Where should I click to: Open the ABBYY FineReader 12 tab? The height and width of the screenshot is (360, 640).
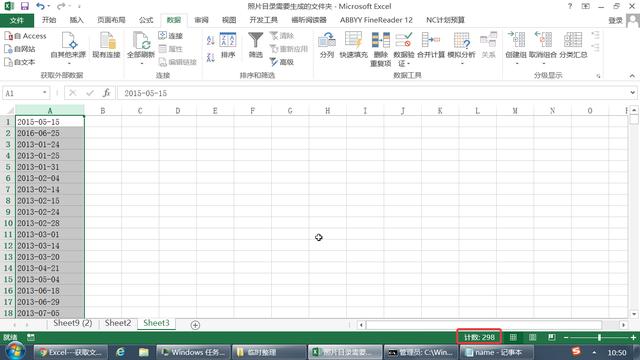(x=376, y=20)
